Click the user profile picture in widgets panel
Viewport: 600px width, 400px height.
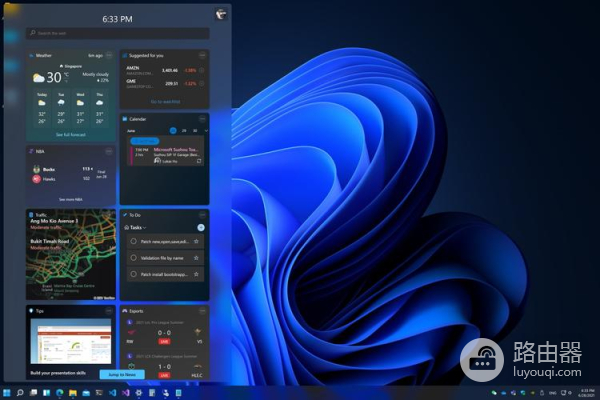pos(221,14)
